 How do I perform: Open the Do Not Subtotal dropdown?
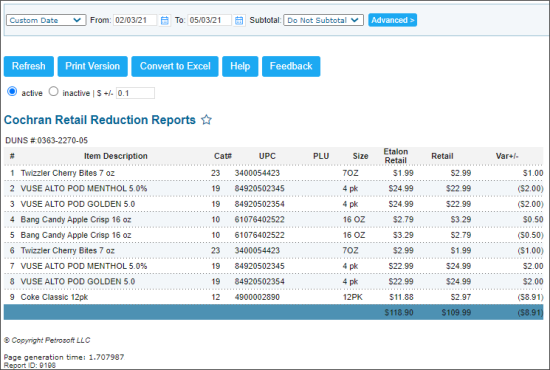(x=323, y=20)
